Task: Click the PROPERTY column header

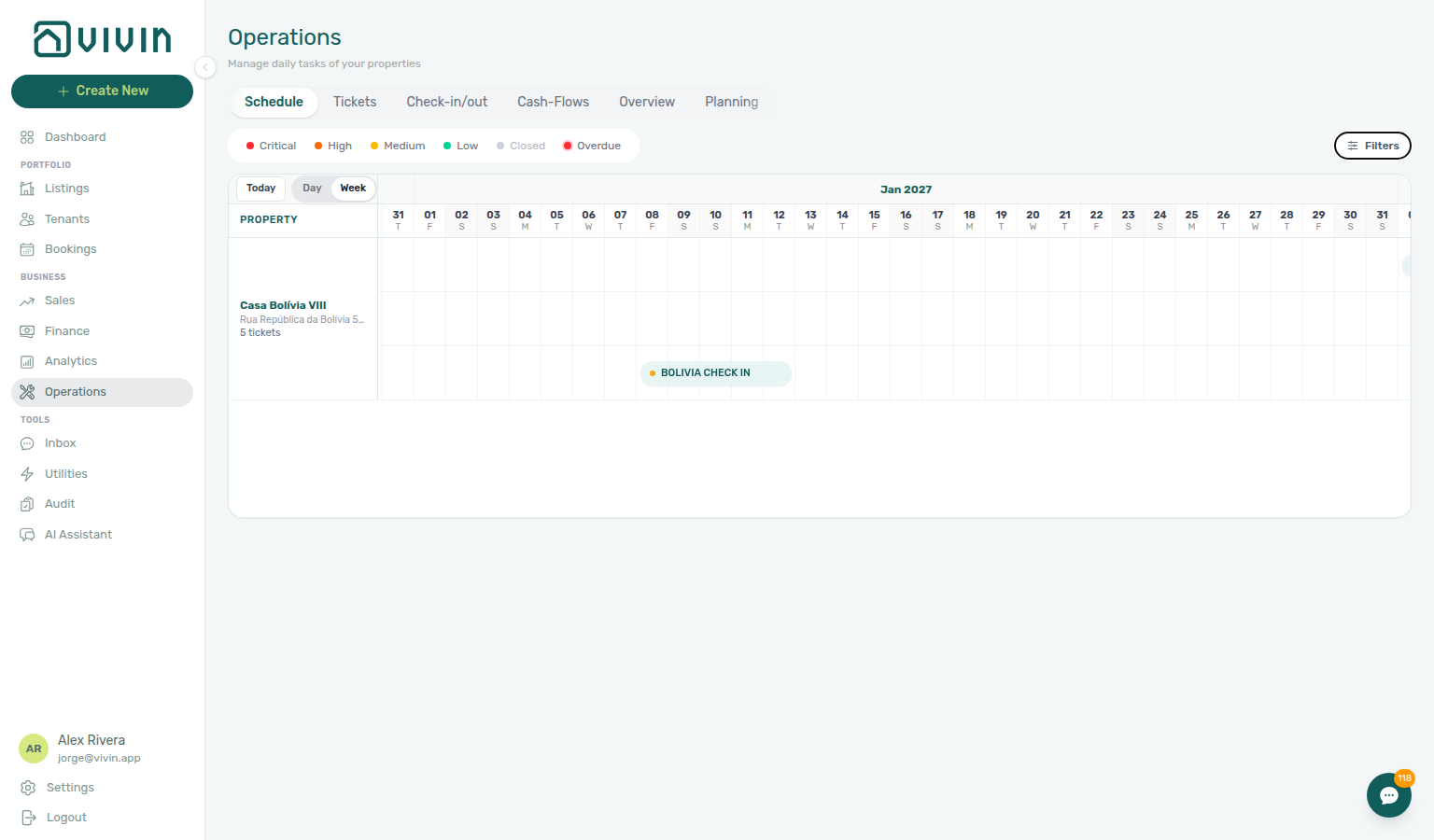Action: click(x=269, y=220)
